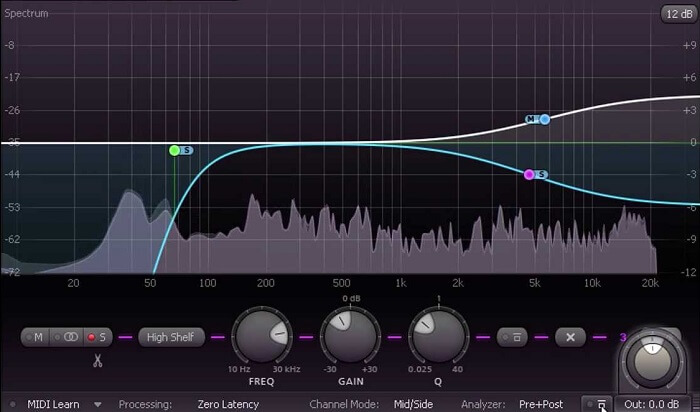Click the Out: 0.0 dB output button
Image resolution: width=700 pixels, height=412 pixels.
pos(651,405)
